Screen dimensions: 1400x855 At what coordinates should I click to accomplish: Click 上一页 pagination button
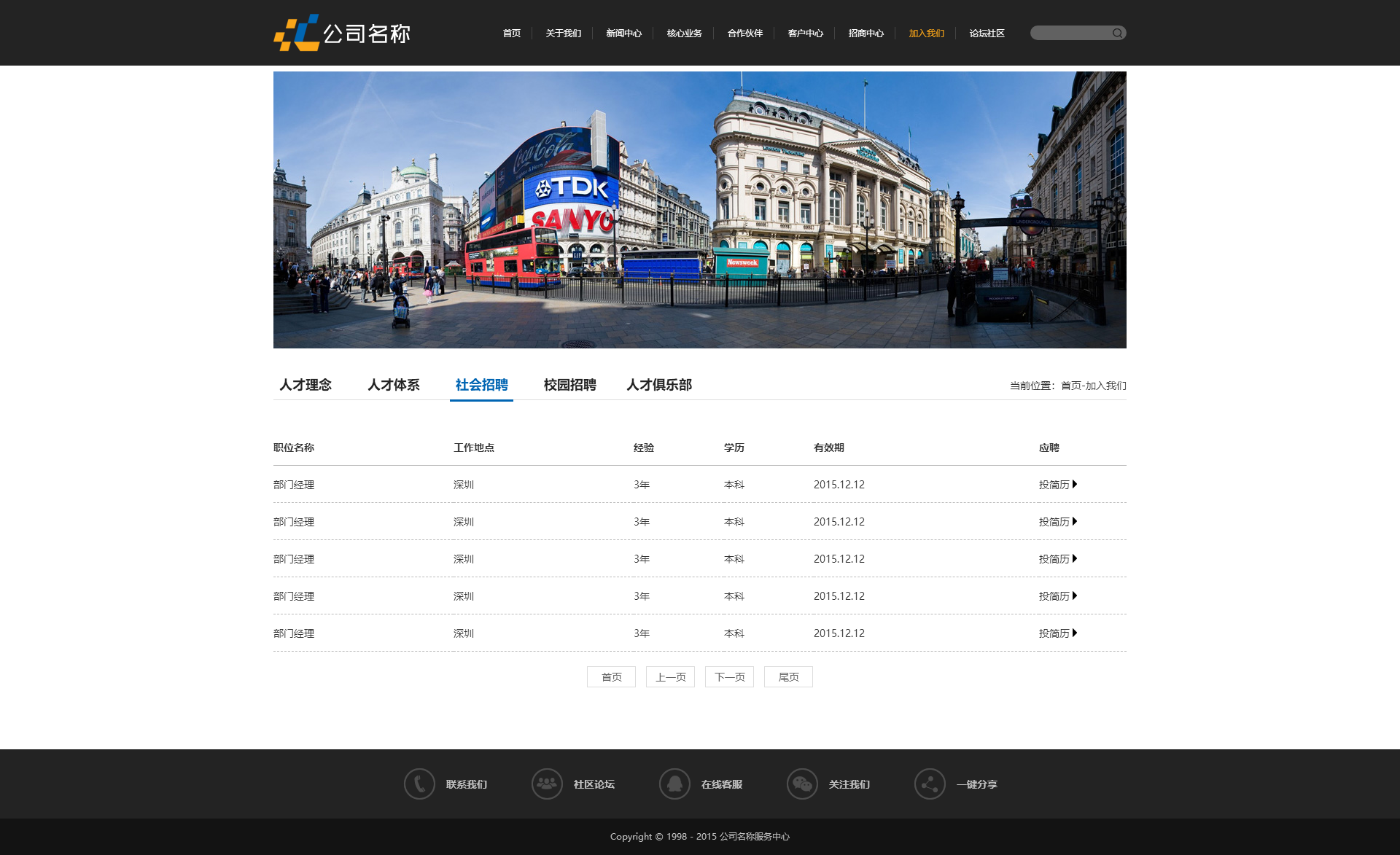click(x=670, y=677)
